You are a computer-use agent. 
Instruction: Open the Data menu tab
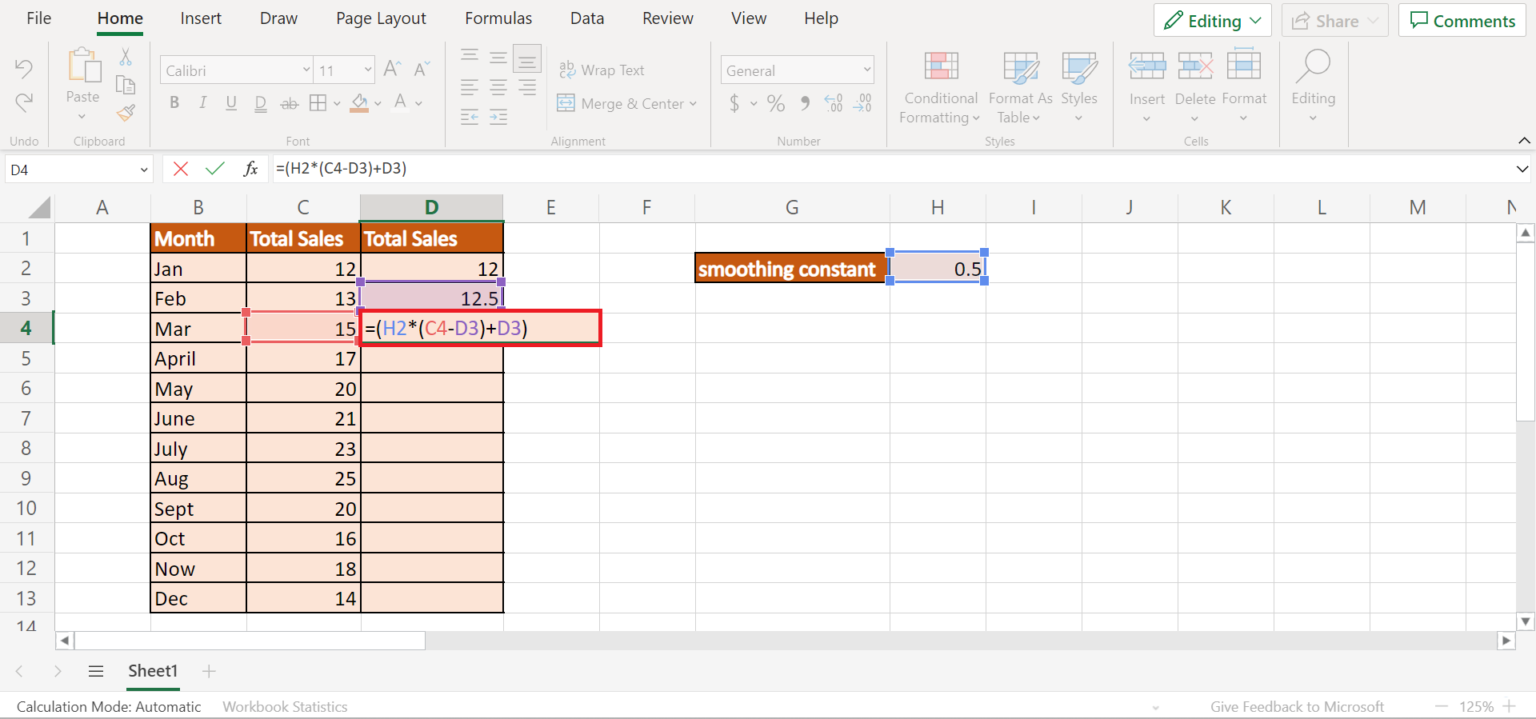pos(587,18)
